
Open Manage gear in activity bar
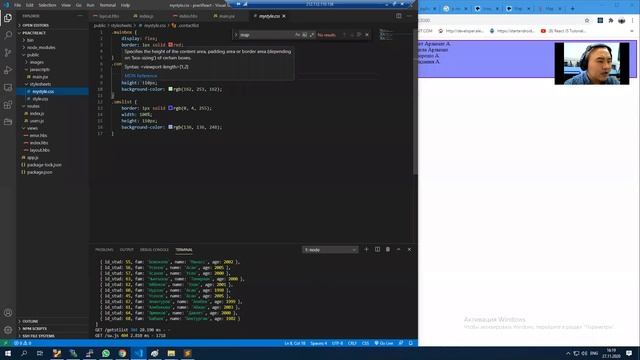[8, 330]
